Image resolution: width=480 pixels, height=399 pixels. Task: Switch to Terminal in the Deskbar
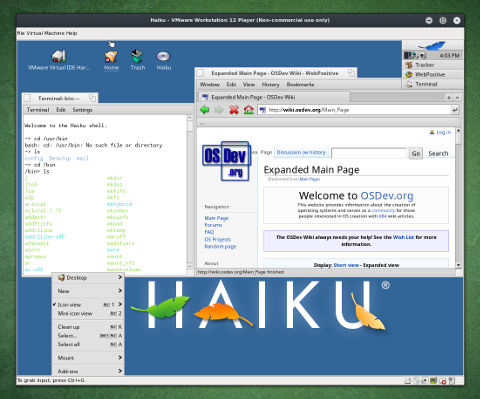pos(433,84)
